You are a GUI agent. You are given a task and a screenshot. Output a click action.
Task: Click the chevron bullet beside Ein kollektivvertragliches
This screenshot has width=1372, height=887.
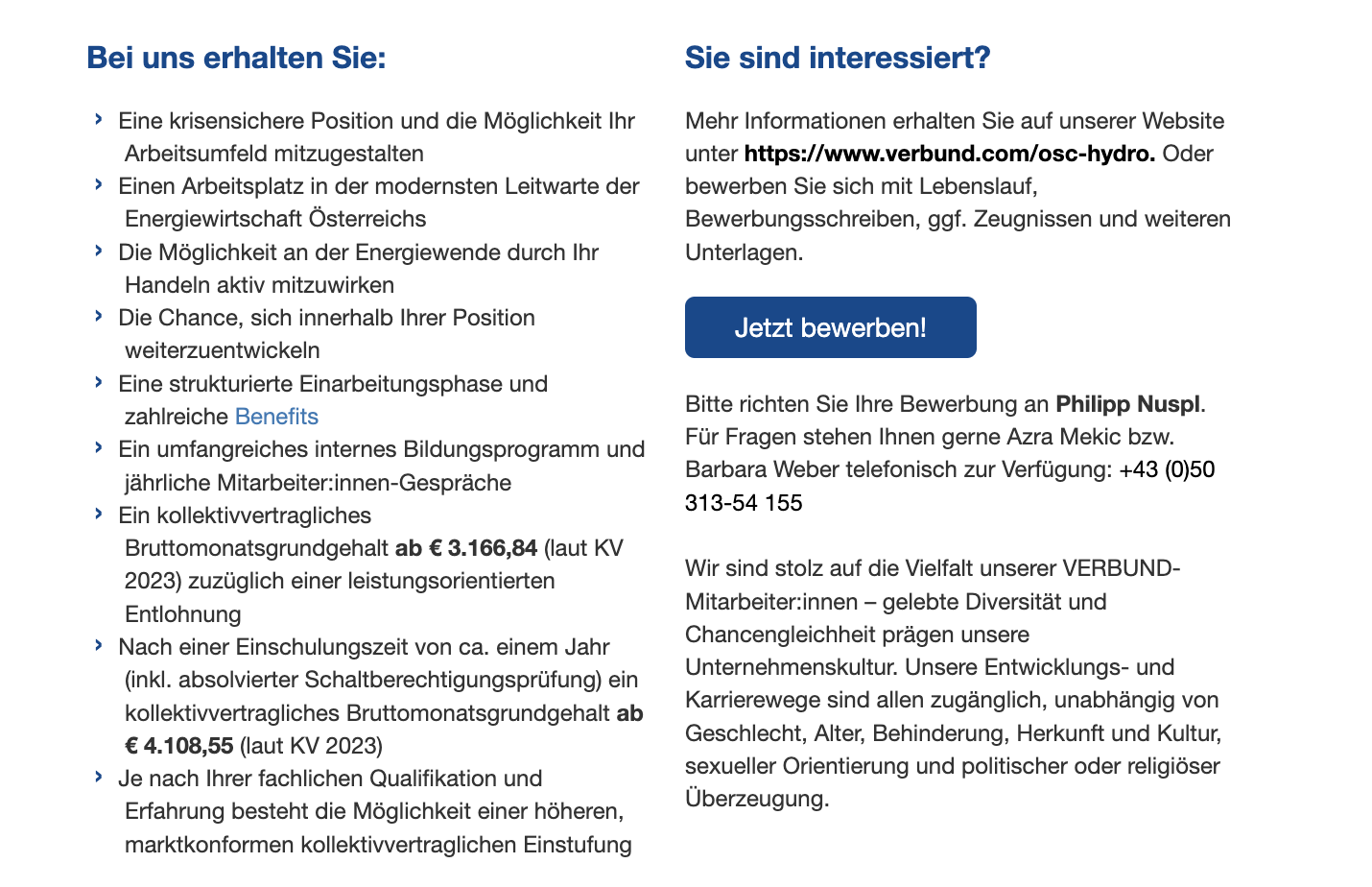[x=99, y=514]
